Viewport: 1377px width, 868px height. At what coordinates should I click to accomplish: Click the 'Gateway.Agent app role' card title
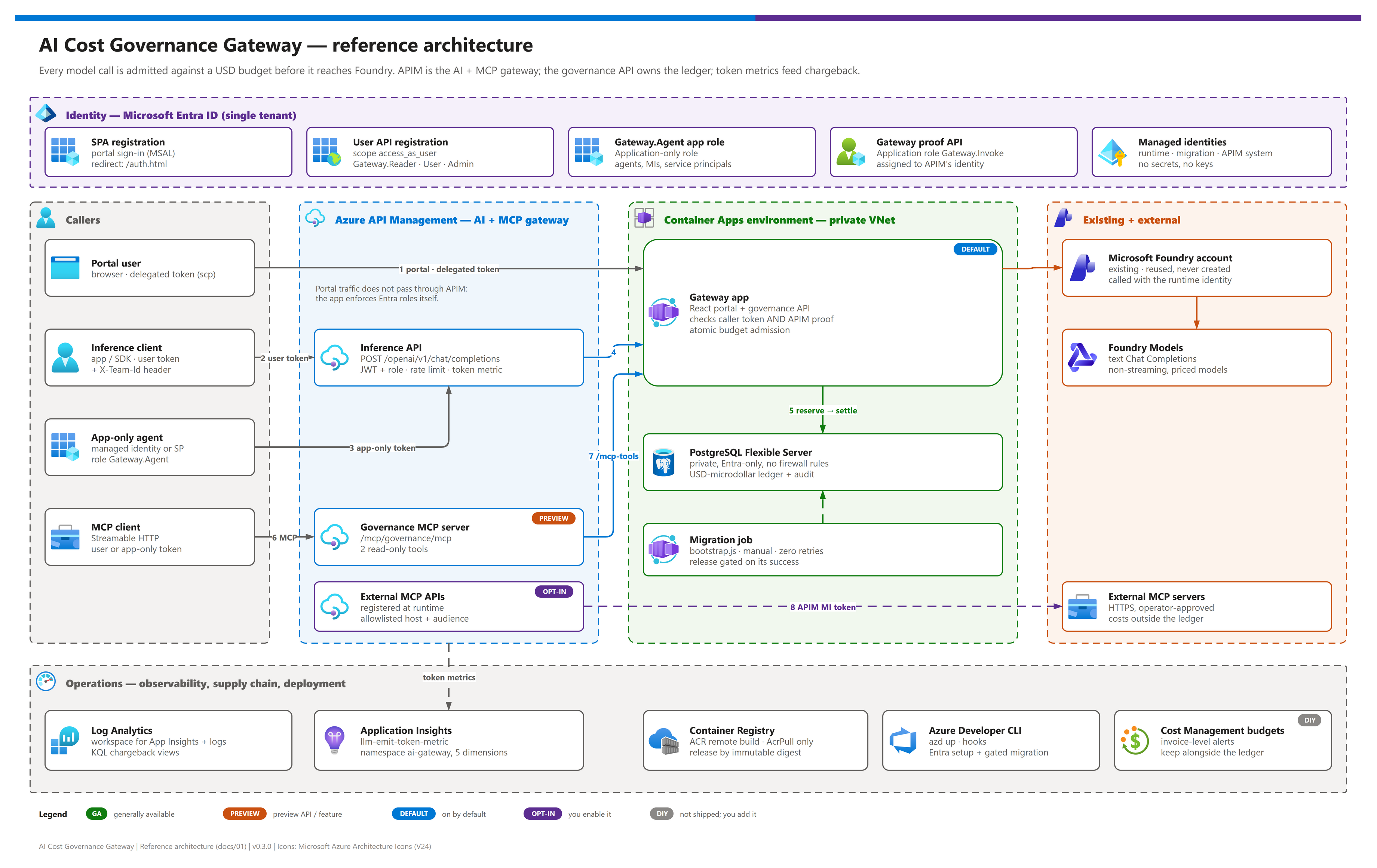[x=669, y=142]
